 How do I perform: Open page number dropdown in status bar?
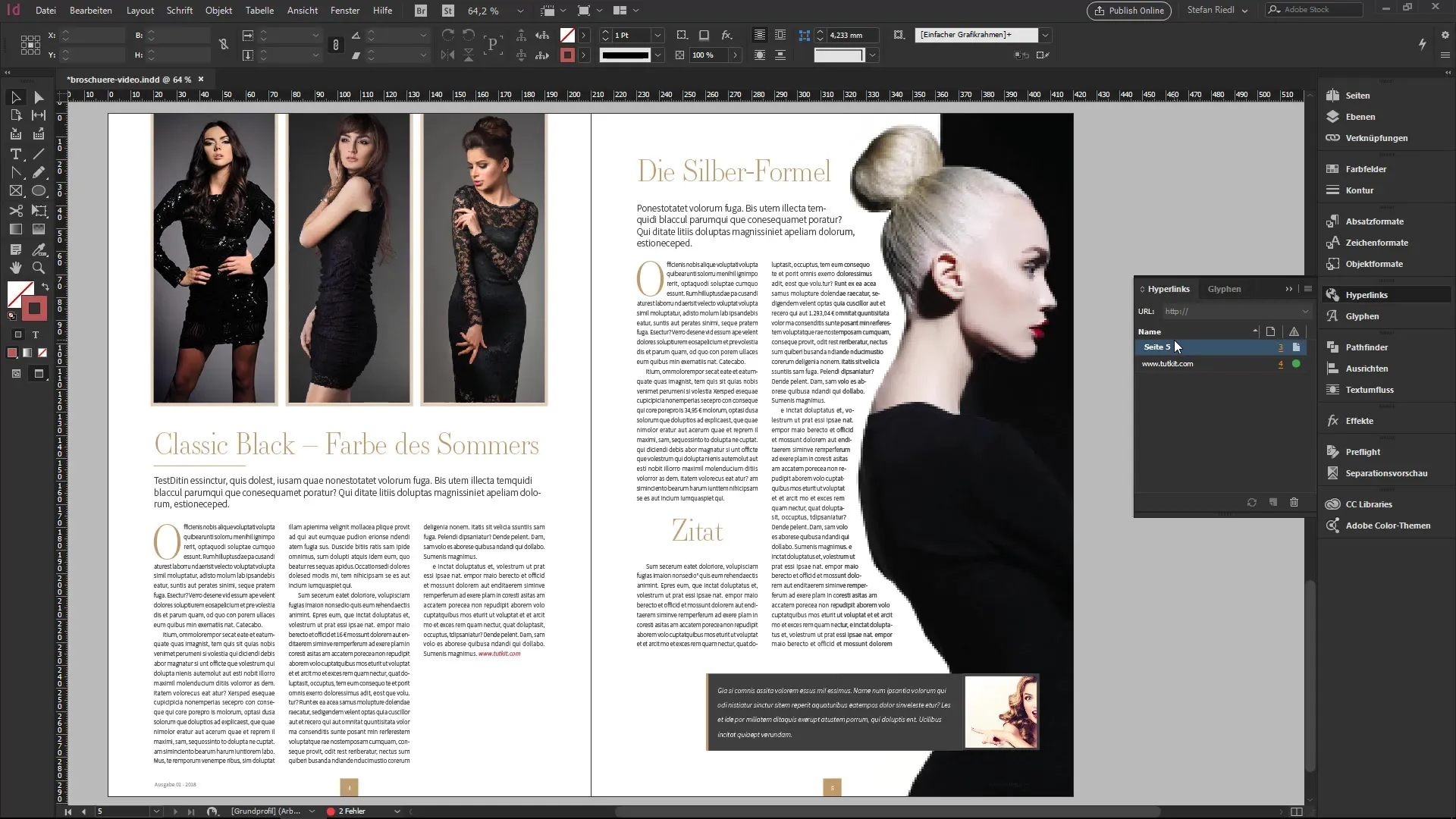click(156, 811)
